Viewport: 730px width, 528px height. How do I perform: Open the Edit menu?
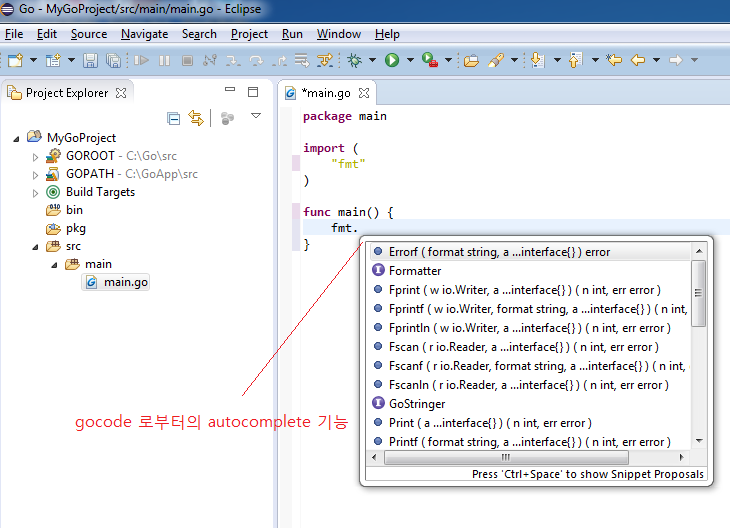47,34
